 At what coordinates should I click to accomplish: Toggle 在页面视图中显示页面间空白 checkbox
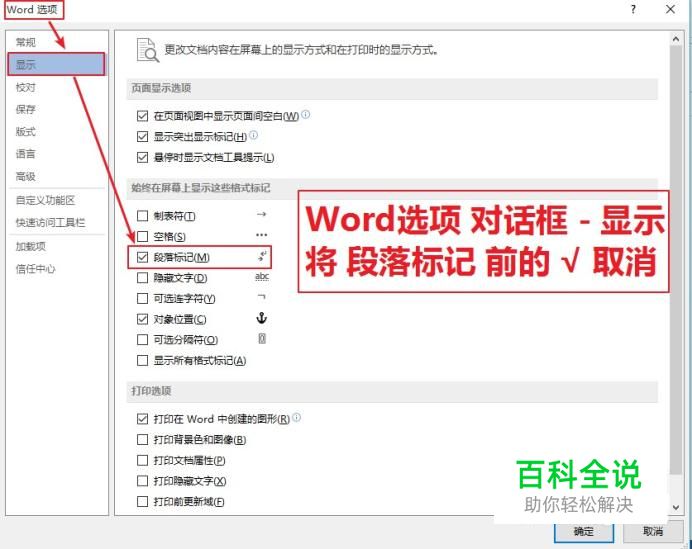[142, 116]
